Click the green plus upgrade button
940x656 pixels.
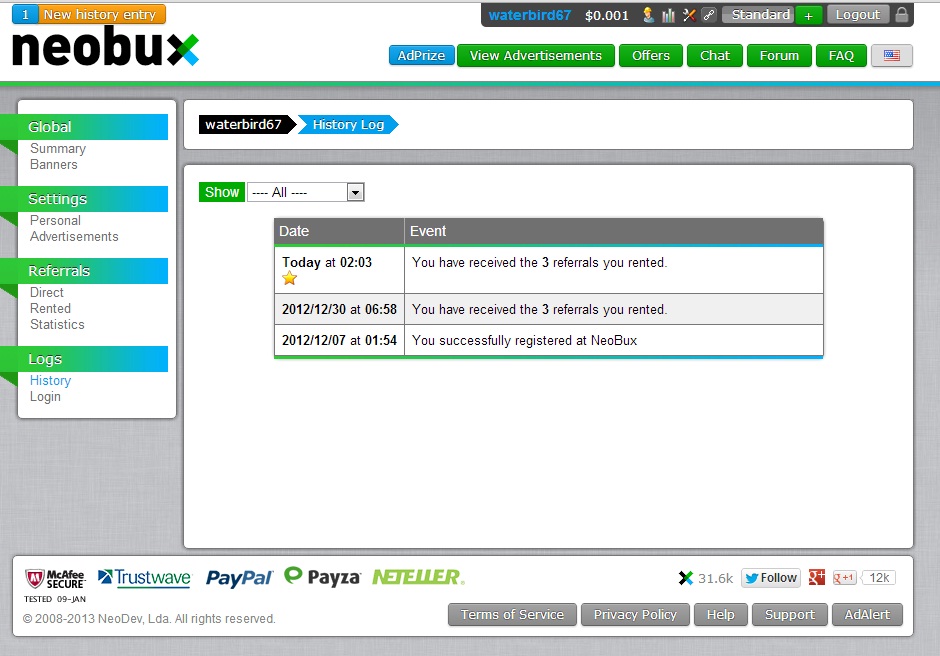click(x=808, y=16)
